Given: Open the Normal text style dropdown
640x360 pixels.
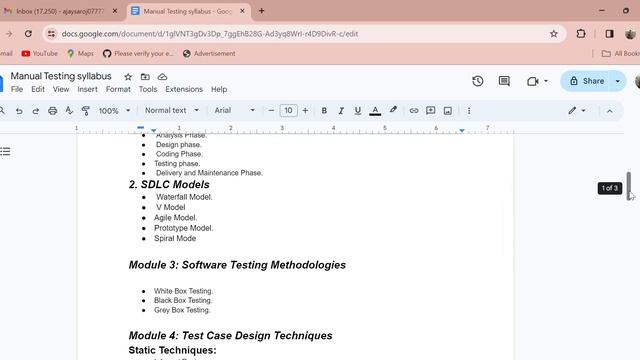Looking at the screenshot, I should point(172,111).
